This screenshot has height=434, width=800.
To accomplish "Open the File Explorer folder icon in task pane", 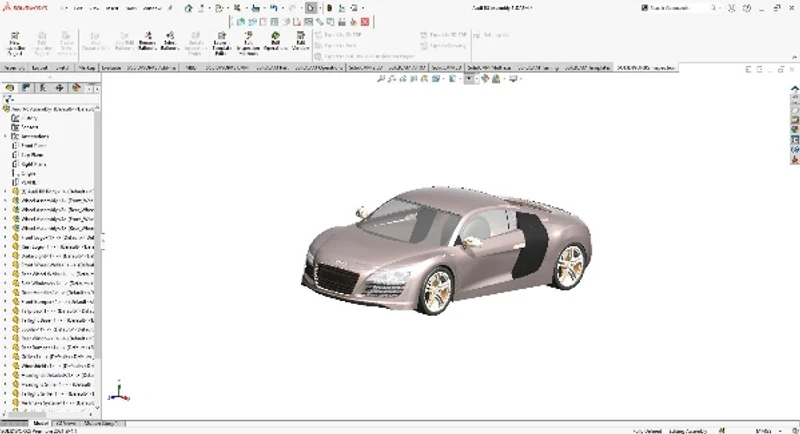I will pos(795,119).
